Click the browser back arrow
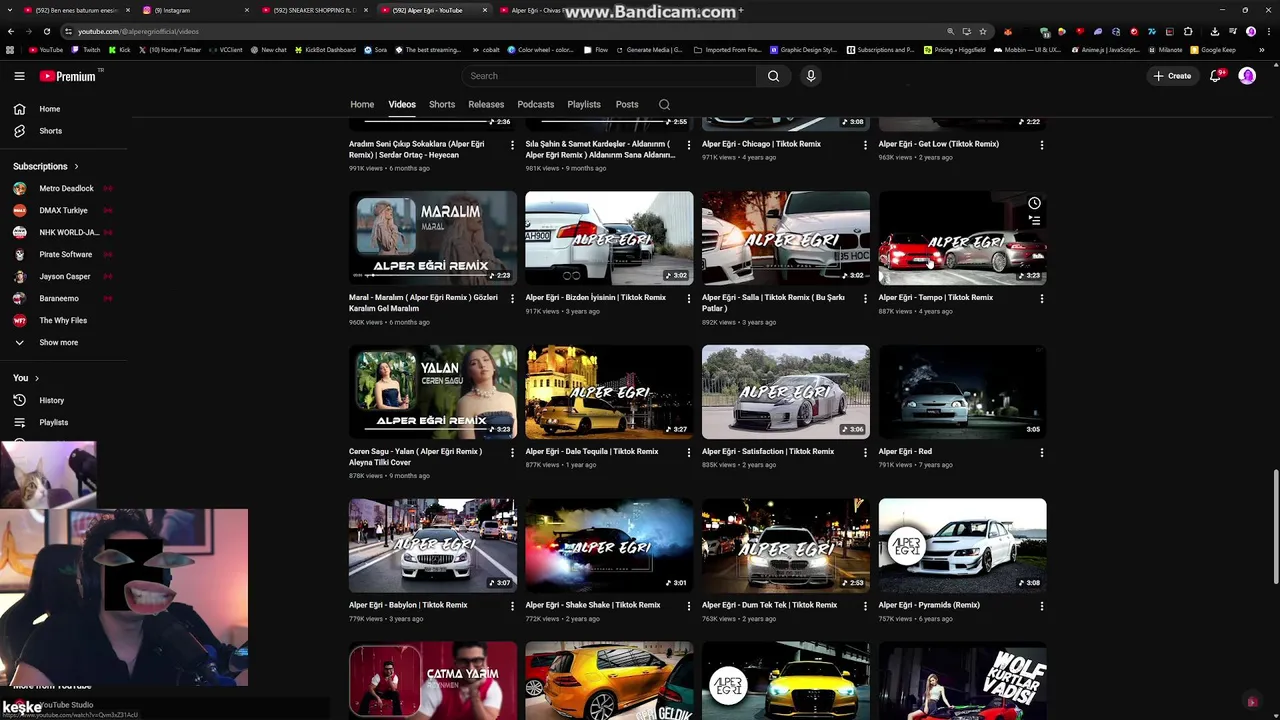Image resolution: width=1280 pixels, height=720 pixels. [11, 31]
